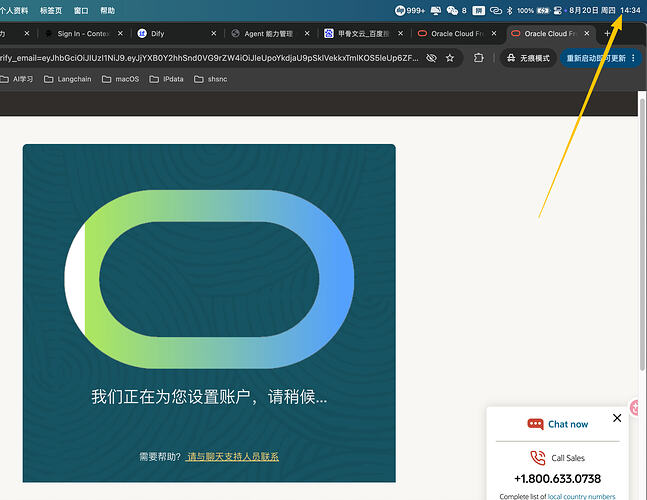
Task: Close the Dify tab
Action: [x=213, y=33]
